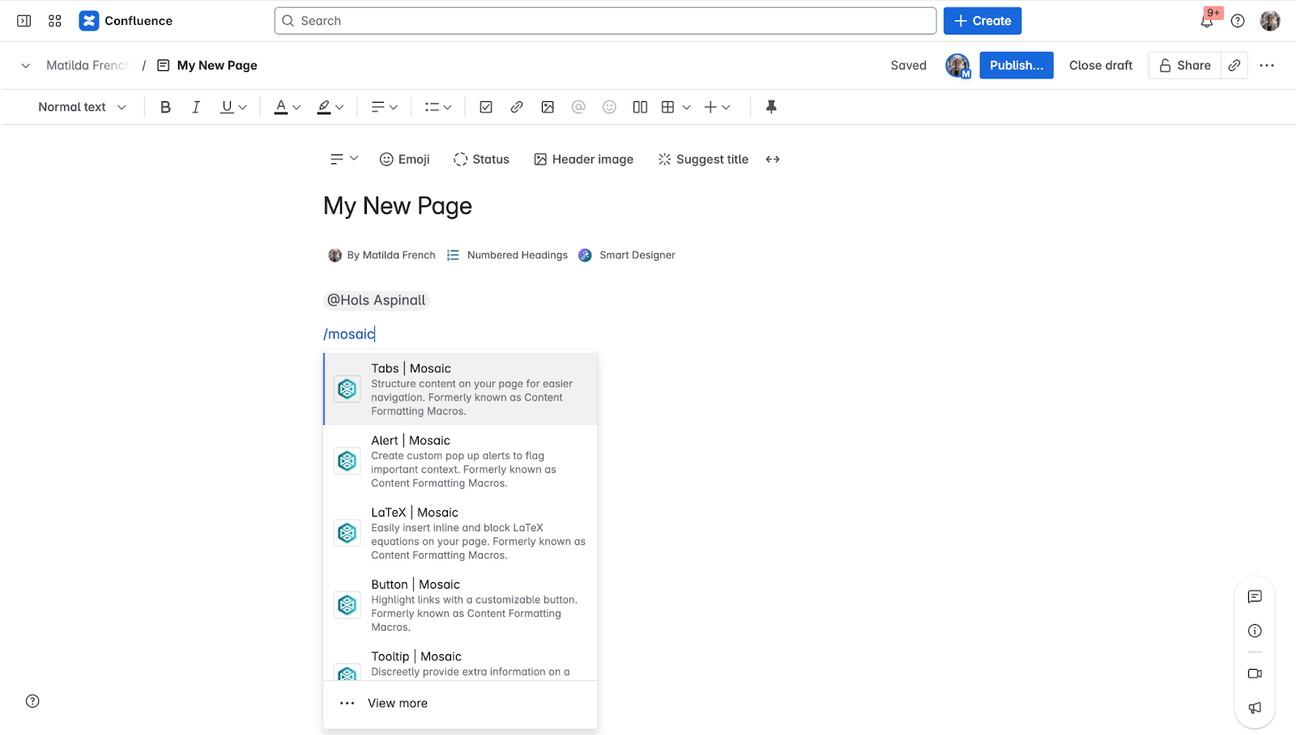The width and height of the screenshot is (1296, 735).
Task: Select the Alert Mosaic macro
Action: coord(460,460)
